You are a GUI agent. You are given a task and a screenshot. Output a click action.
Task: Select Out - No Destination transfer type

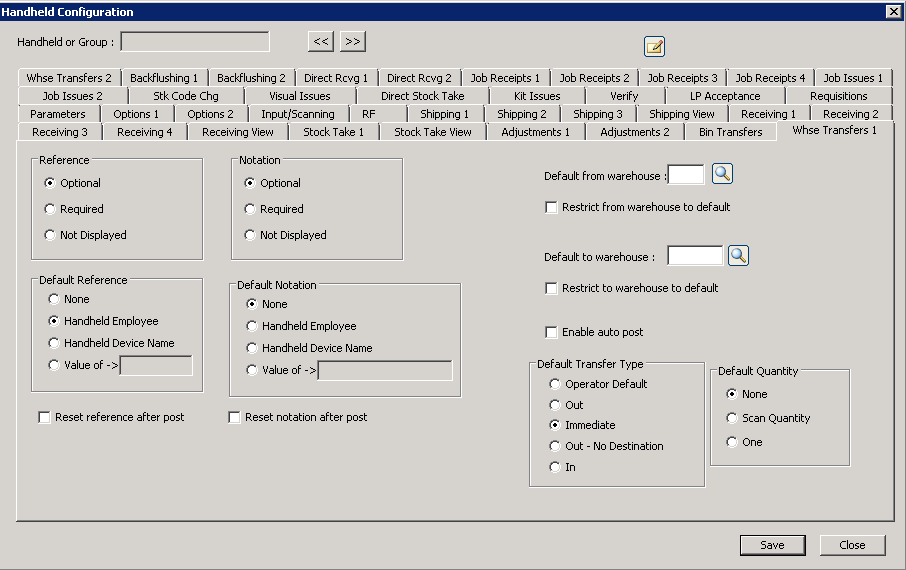(555, 446)
